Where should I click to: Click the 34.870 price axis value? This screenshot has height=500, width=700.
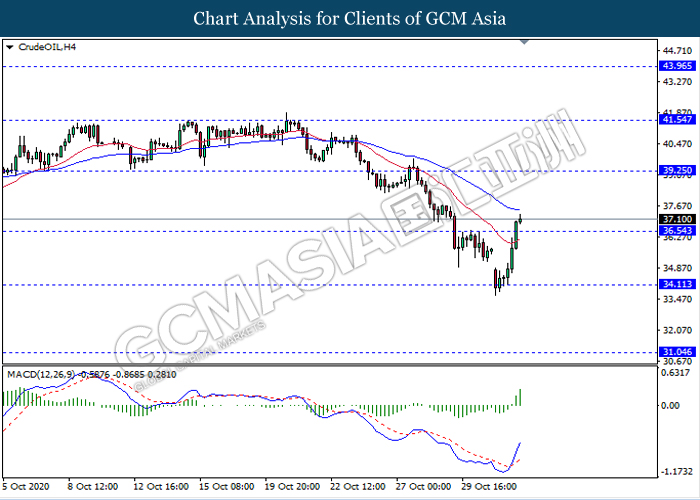tap(677, 268)
